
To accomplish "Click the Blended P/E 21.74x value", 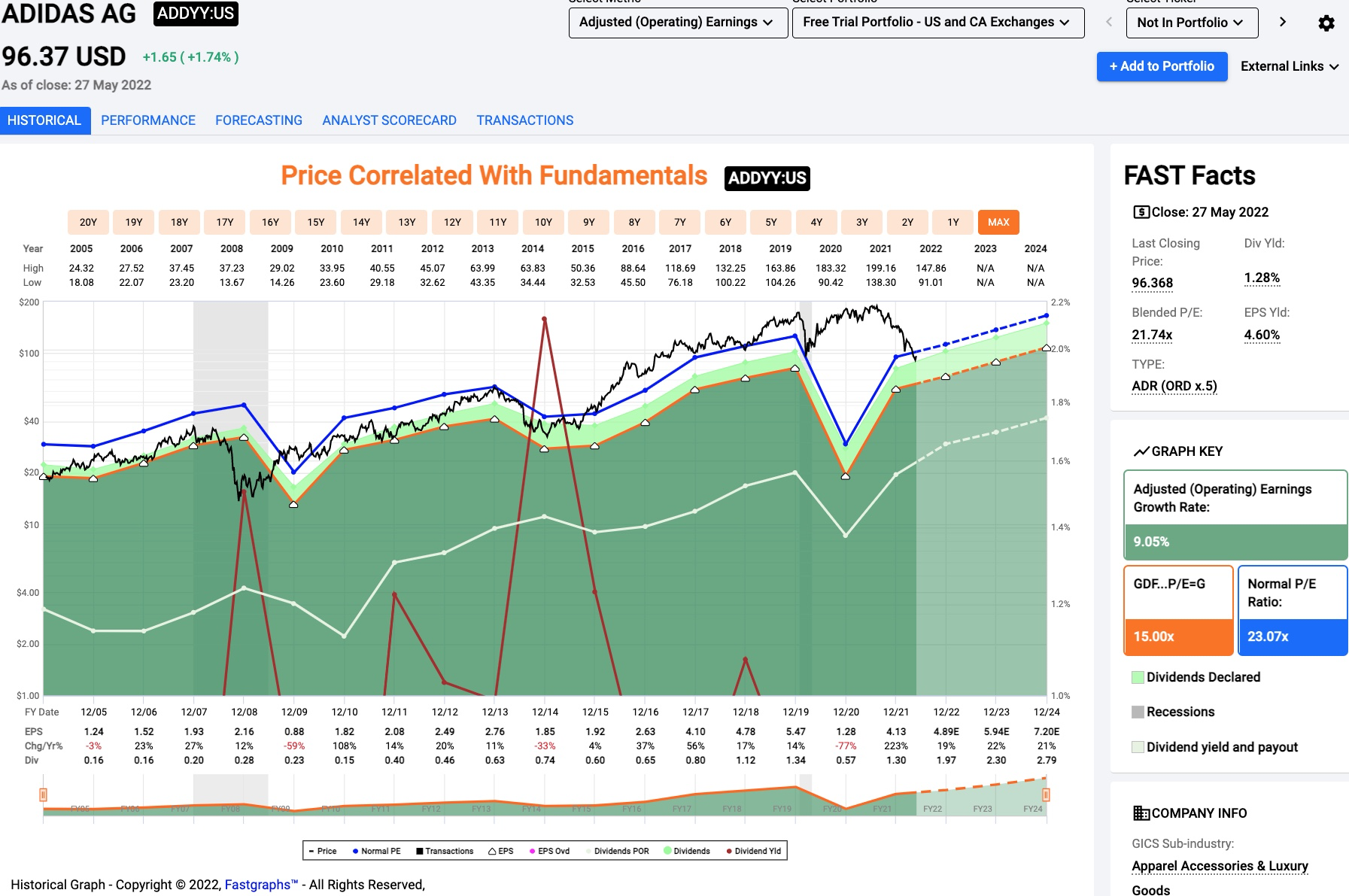I will click(1152, 335).
